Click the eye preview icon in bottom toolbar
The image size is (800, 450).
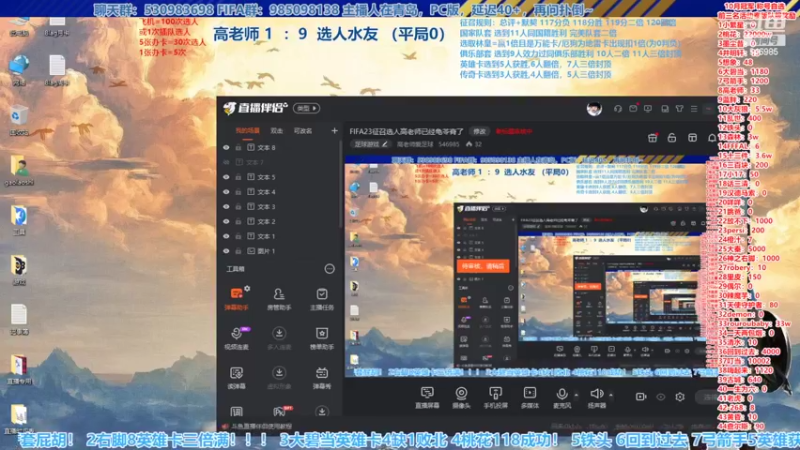pos(661,396)
